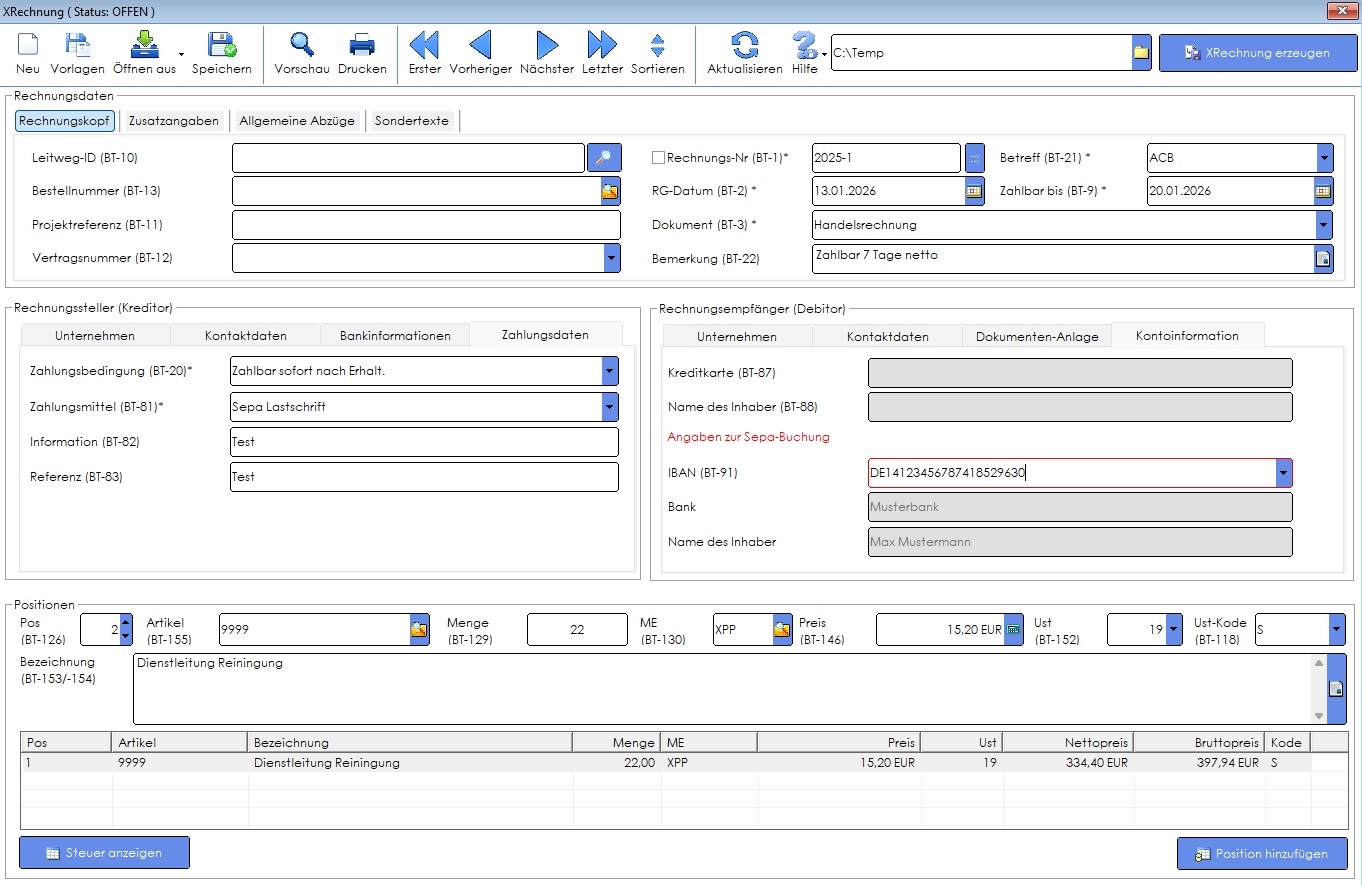This screenshot has width=1362, height=886.
Task: Increase the Pos (BT-126) stepper value
Action: (125, 623)
